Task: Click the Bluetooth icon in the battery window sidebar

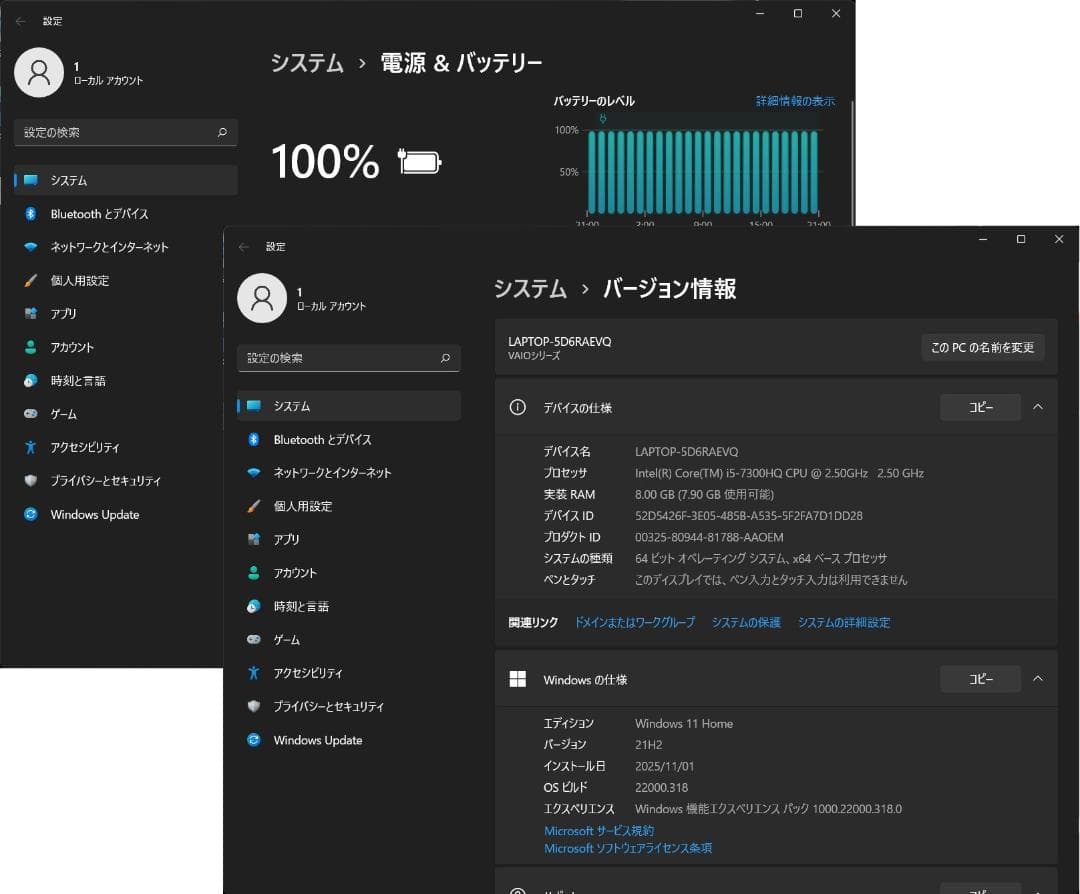Action: (30, 214)
